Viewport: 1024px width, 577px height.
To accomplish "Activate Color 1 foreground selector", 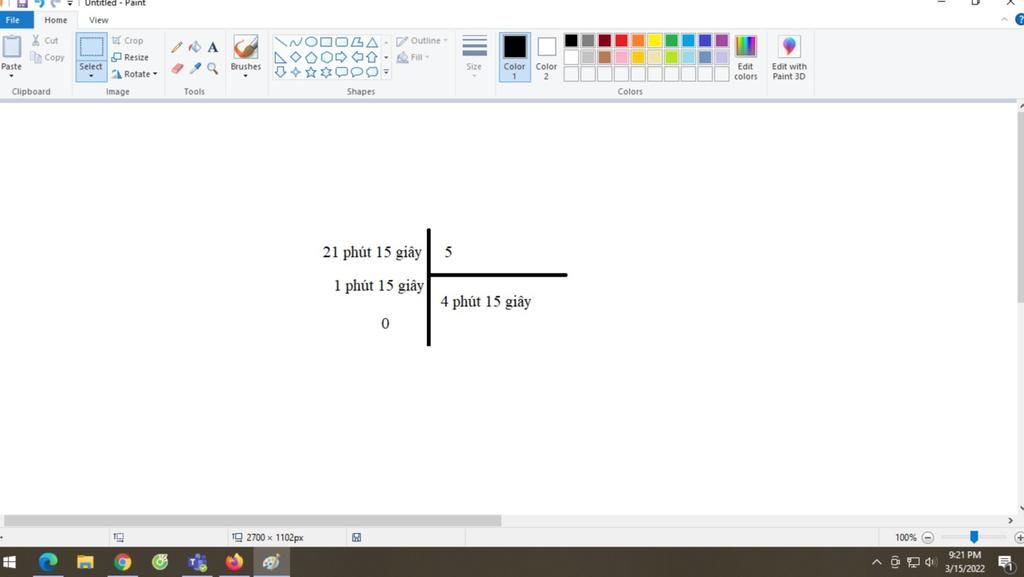I will point(515,57).
